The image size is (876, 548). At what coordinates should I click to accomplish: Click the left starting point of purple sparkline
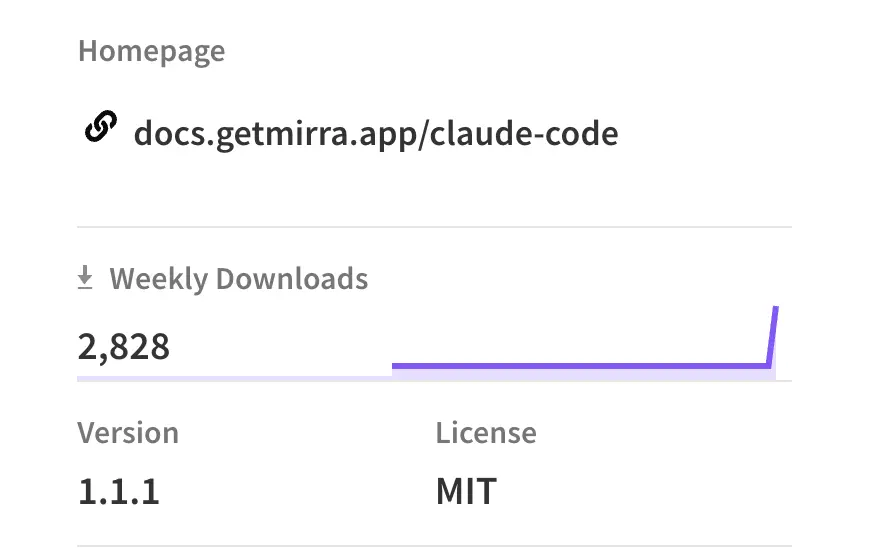(x=395, y=365)
